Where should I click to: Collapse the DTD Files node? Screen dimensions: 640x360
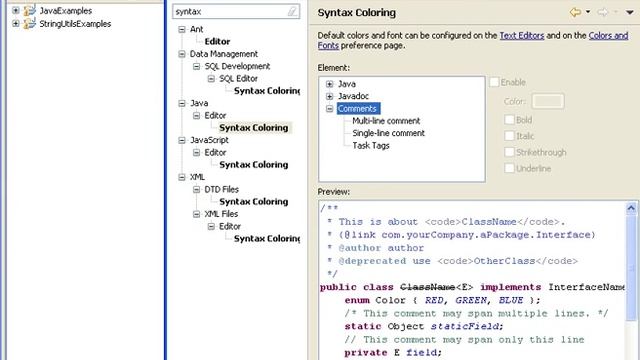click(x=196, y=189)
